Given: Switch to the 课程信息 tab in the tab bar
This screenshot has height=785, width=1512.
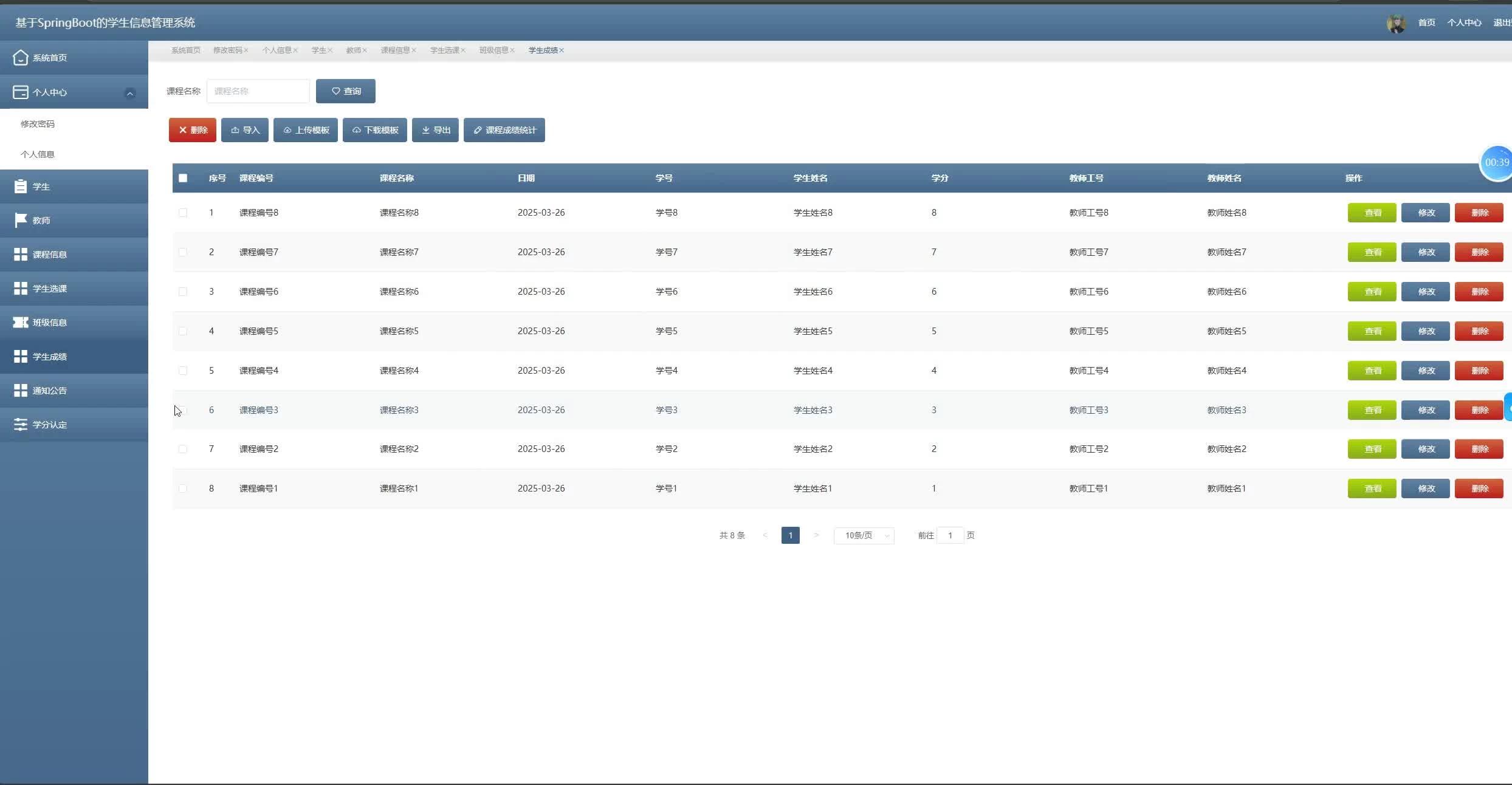Looking at the screenshot, I should [x=395, y=50].
